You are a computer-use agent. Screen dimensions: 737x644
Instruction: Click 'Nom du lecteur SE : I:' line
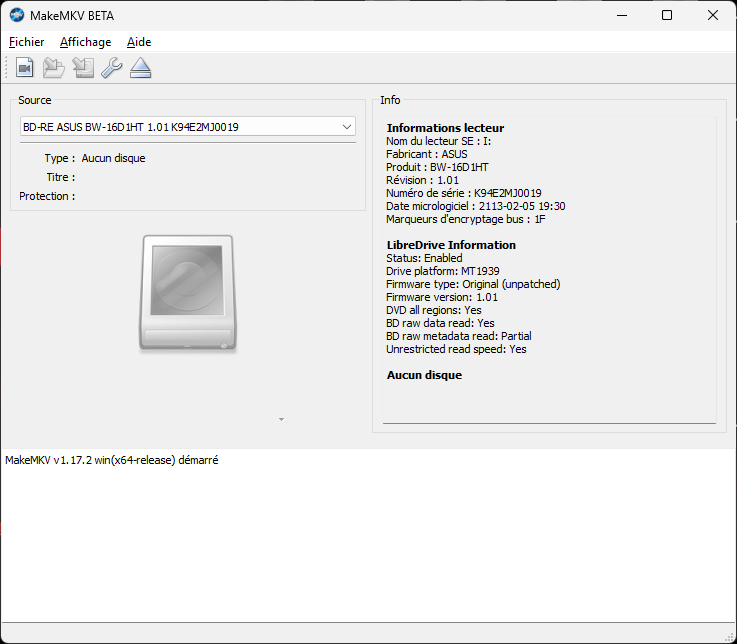coord(439,141)
